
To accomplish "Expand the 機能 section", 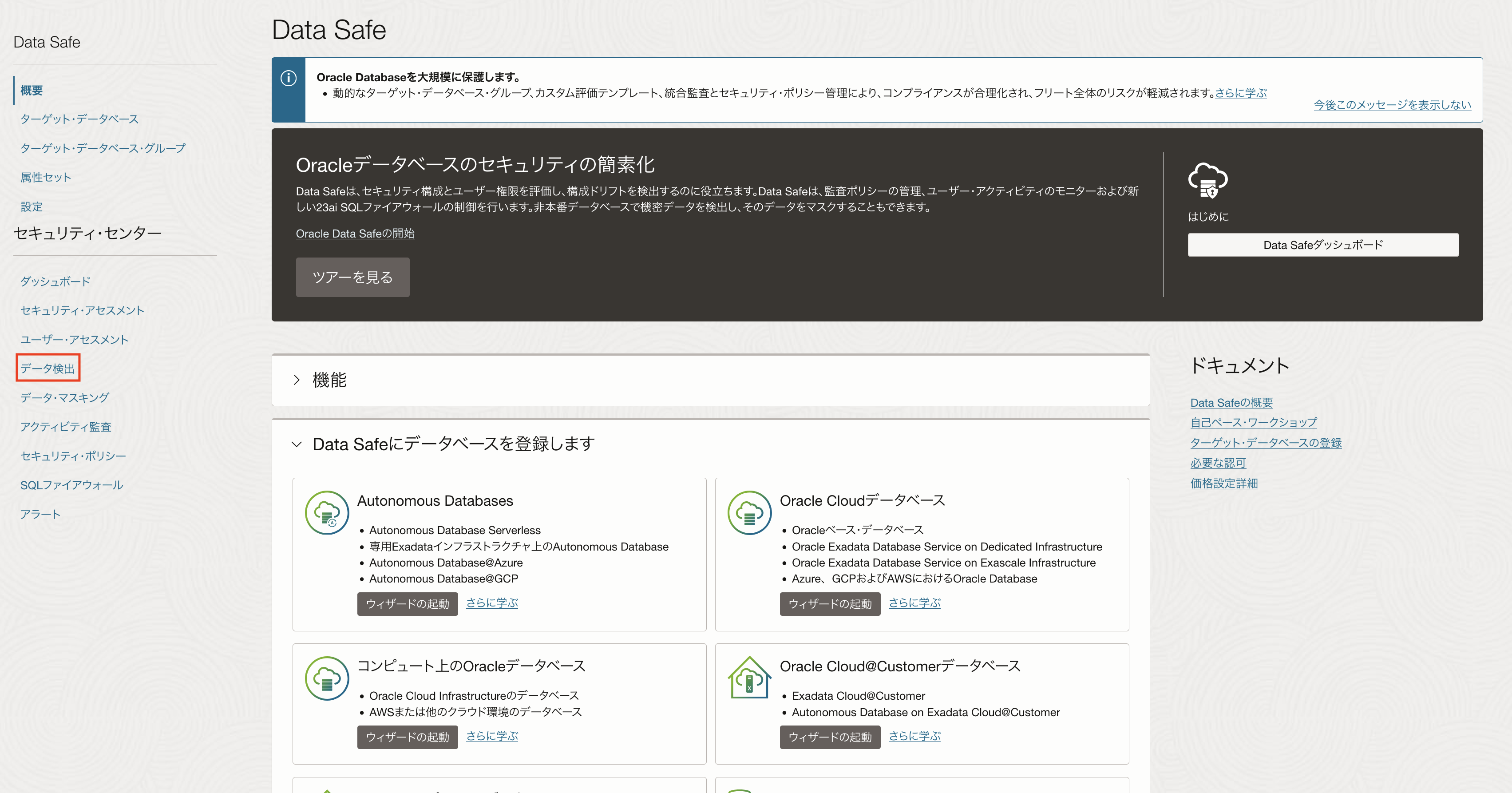I will [x=297, y=380].
